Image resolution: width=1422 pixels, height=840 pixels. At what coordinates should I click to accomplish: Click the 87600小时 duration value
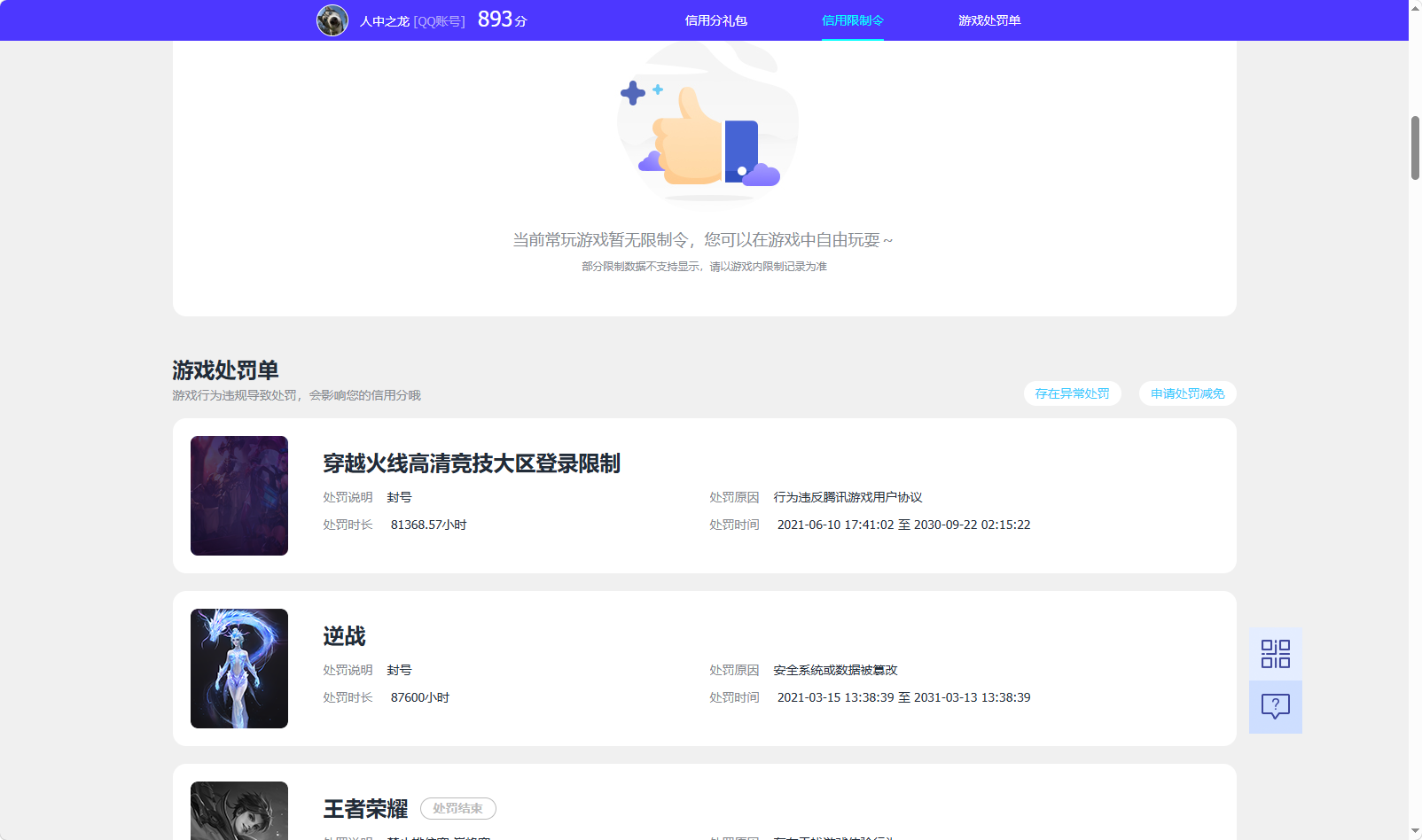pos(420,697)
